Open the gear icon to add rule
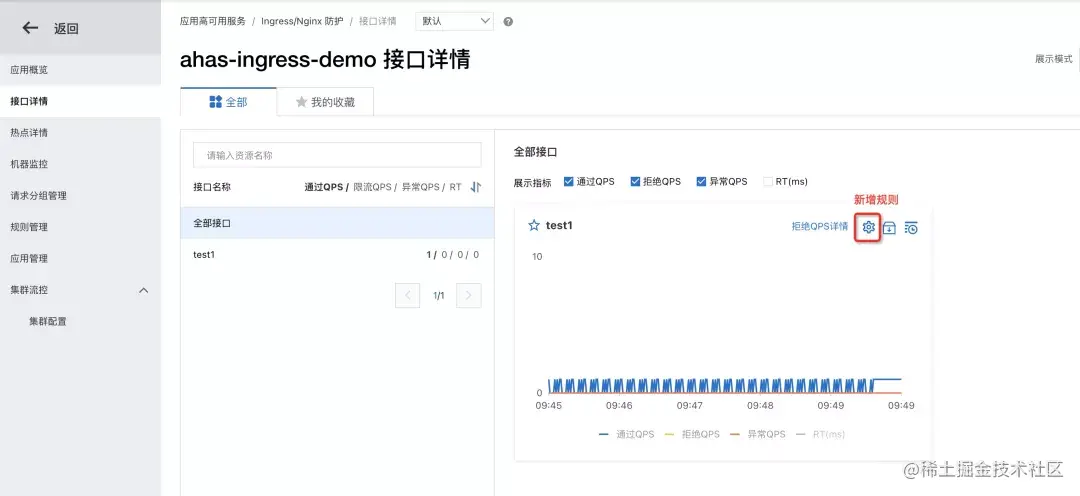The image size is (1080, 496). [x=869, y=227]
